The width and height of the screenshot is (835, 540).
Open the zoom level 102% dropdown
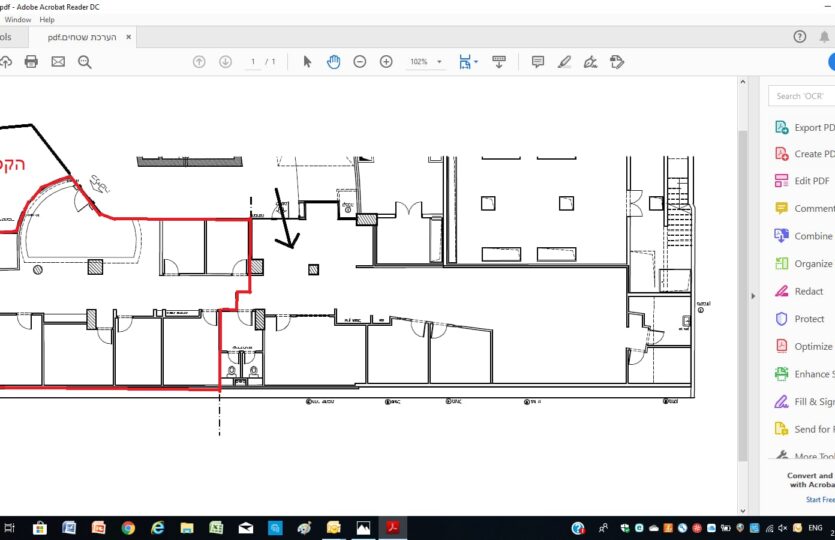pos(425,62)
